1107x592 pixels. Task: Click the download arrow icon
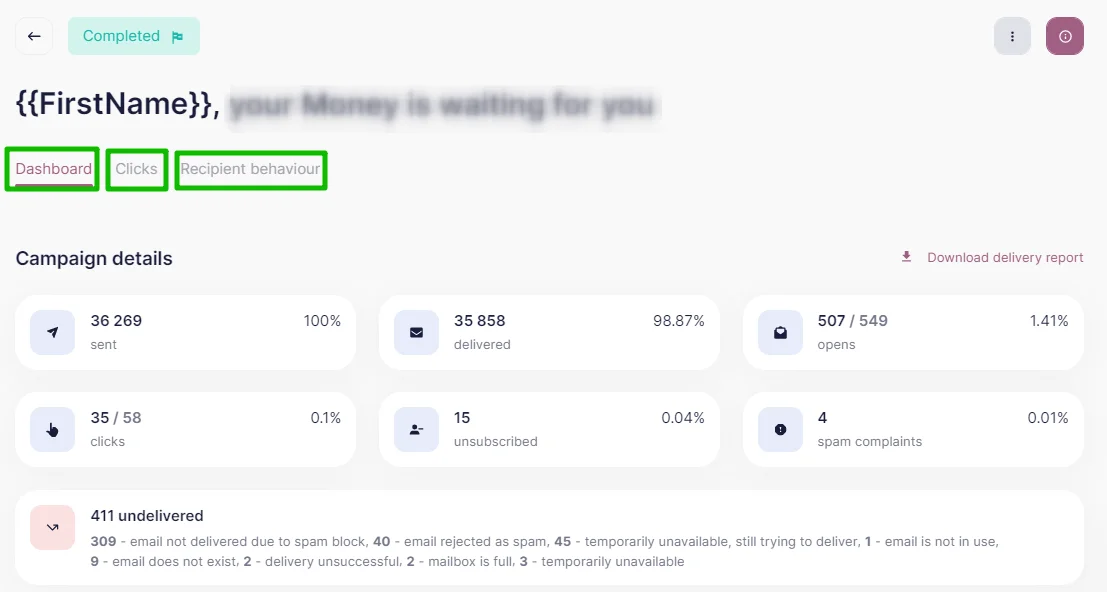click(x=906, y=257)
